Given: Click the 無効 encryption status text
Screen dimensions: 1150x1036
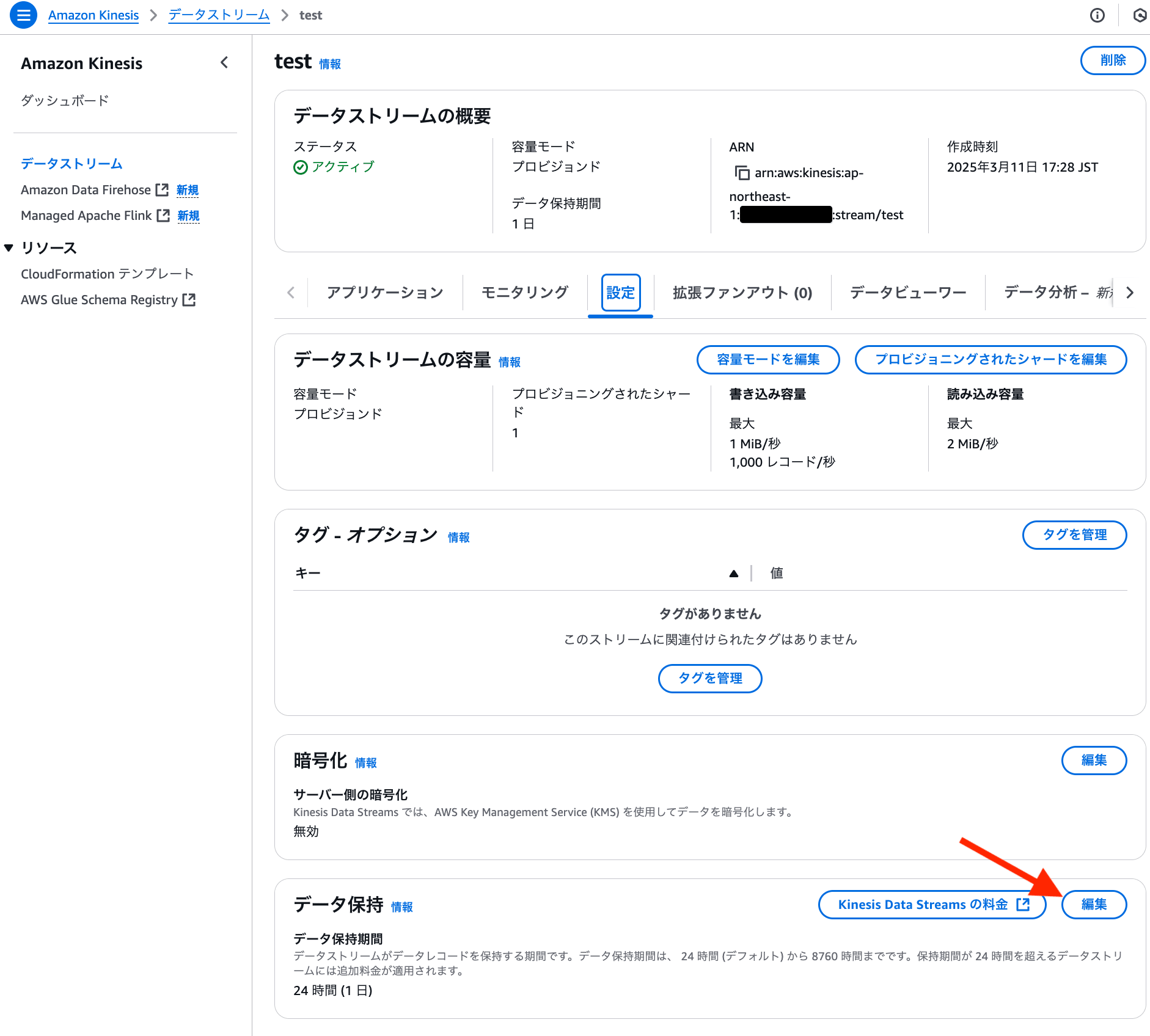Looking at the screenshot, I should click(x=306, y=831).
